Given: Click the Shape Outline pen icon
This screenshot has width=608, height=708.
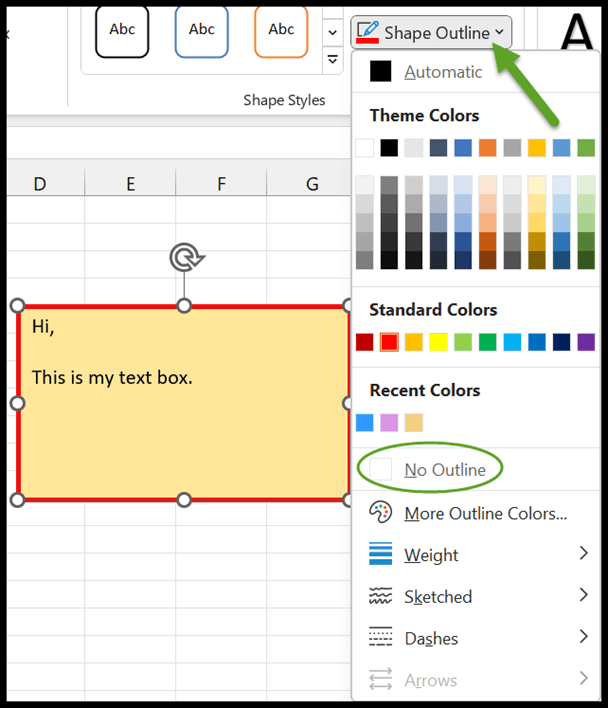Looking at the screenshot, I should [x=367, y=32].
